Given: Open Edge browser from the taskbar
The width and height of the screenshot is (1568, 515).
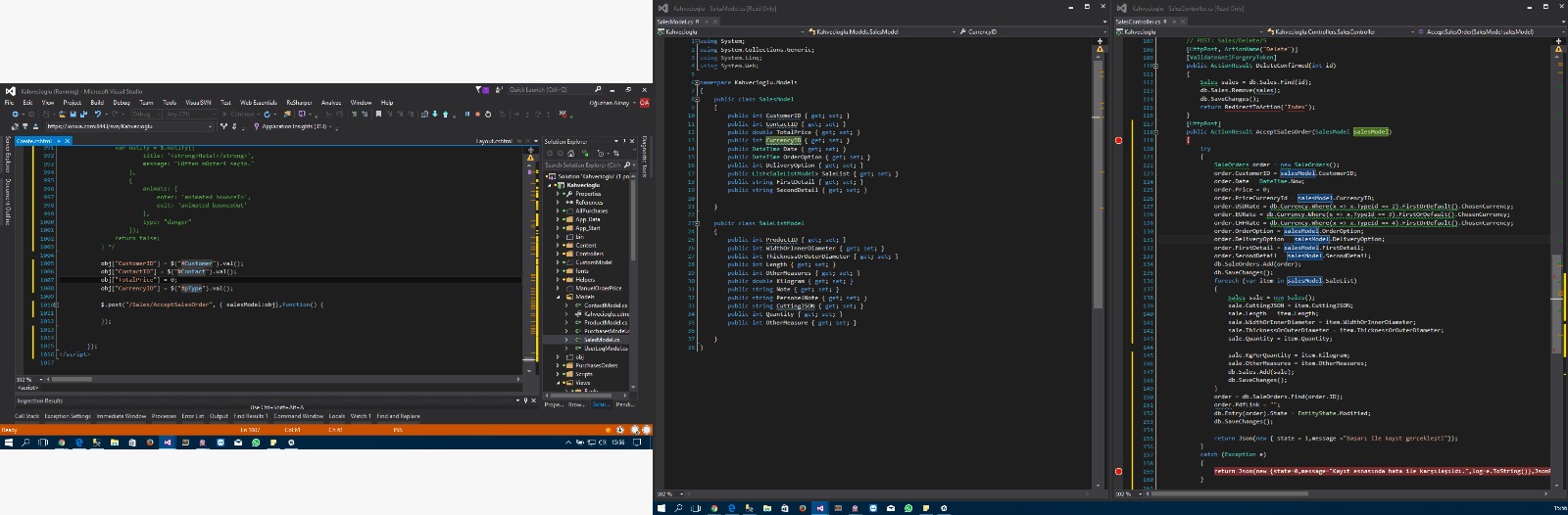Looking at the screenshot, I should click(x=79, y=443).
